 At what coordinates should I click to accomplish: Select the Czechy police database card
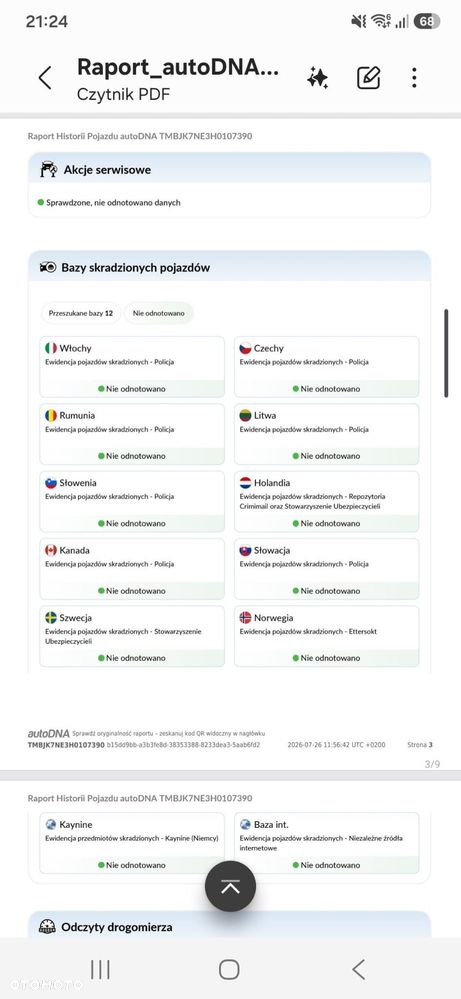(x=327, y=366)
